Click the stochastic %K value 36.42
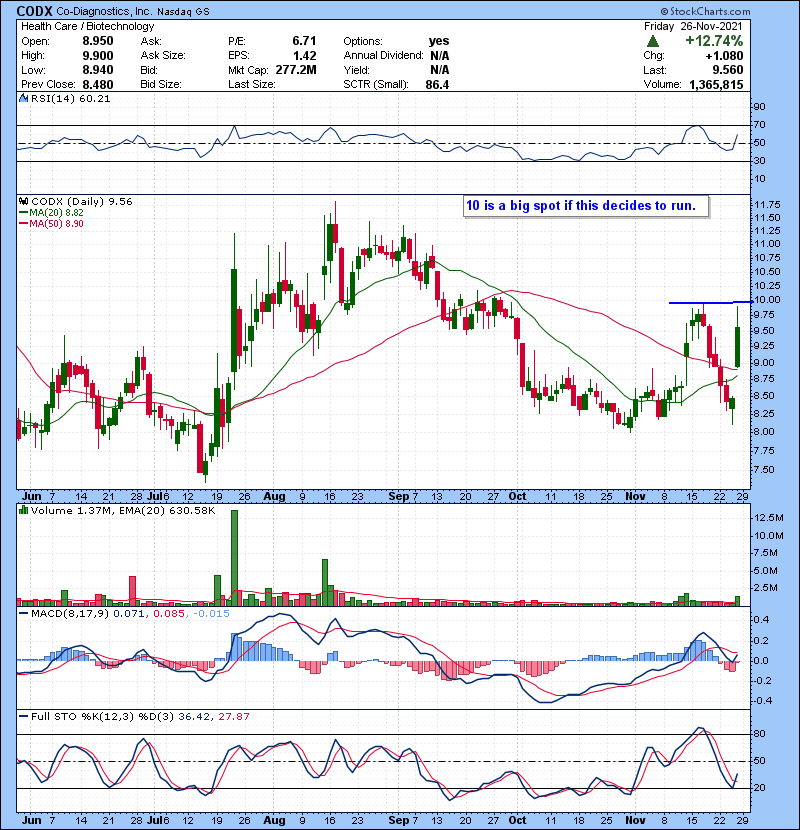 [x=194, y=717]
